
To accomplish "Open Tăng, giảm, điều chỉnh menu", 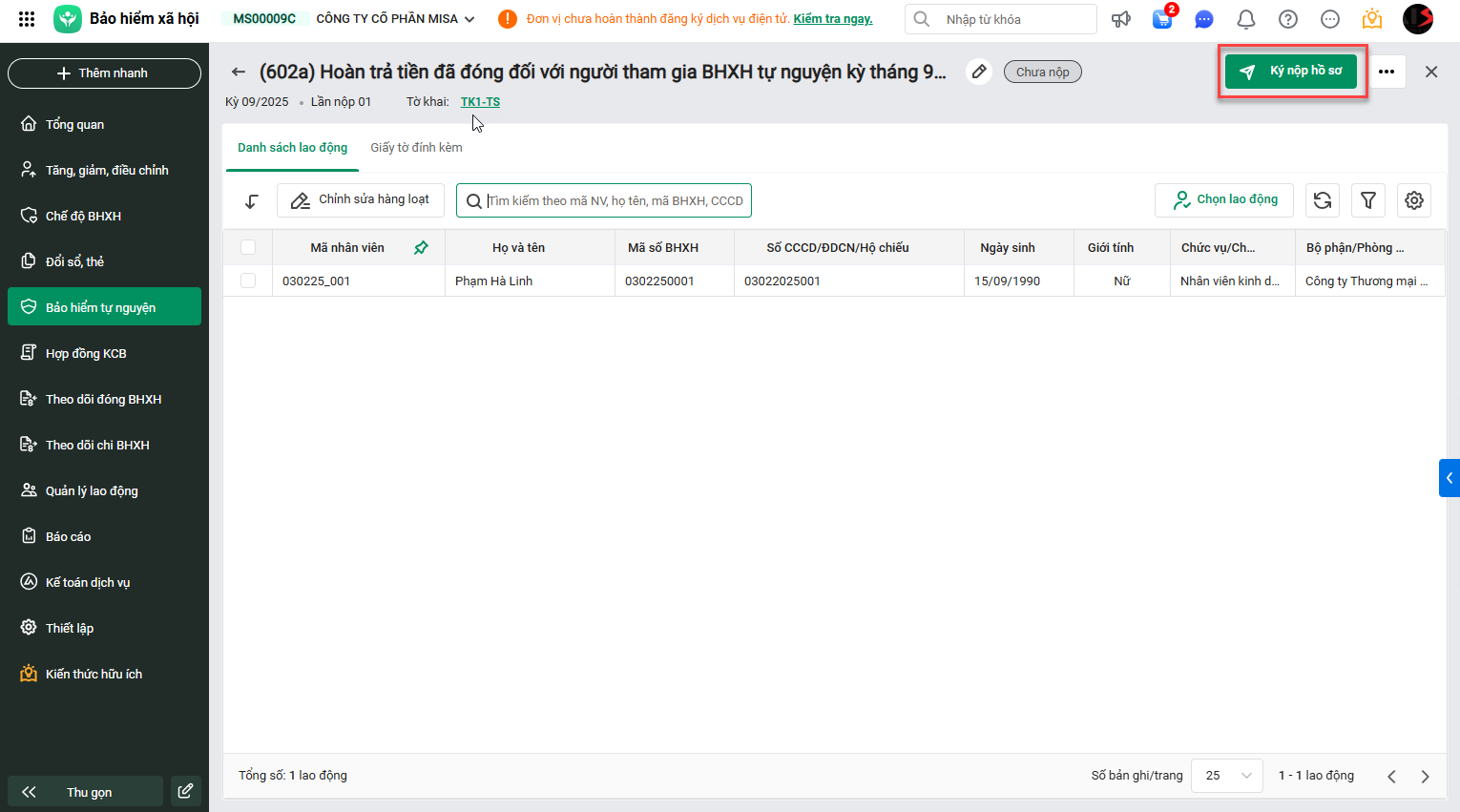I will 104,170.
